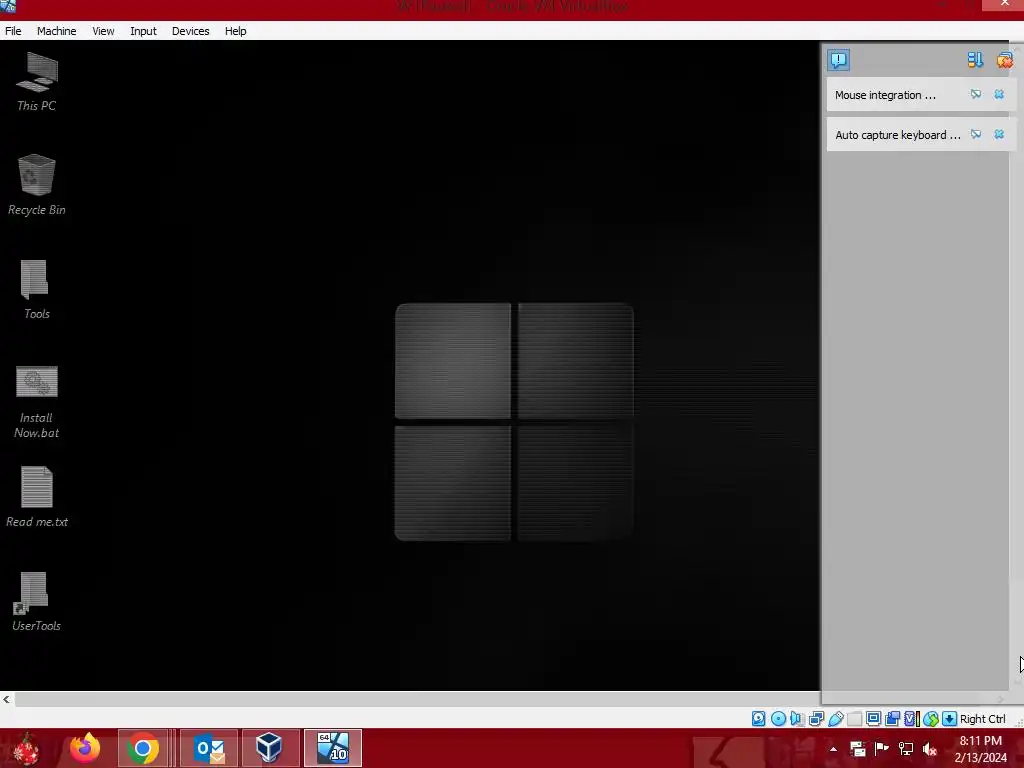This screenshot has width=1024, height=768.
Task: Click the Right Ctrl host key label
Action: click(x=982, y=719)
